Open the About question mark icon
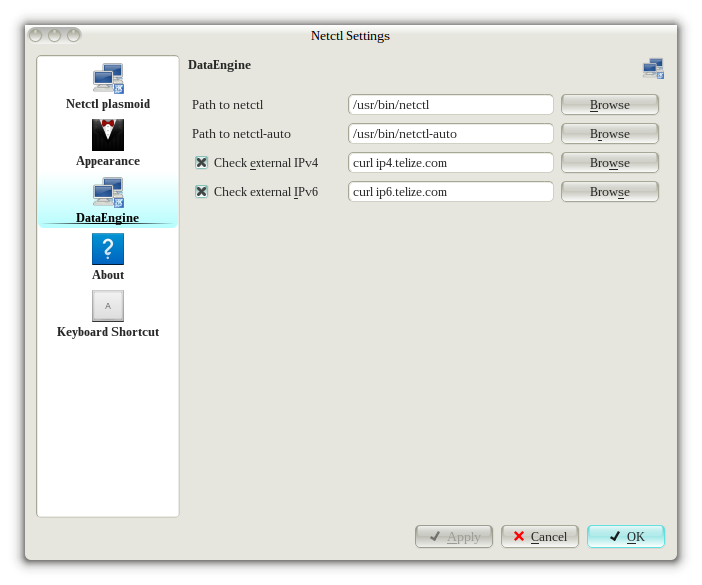The width and height of the screenshot is (702, 585). pyautogui.click(x=108, y=249)
